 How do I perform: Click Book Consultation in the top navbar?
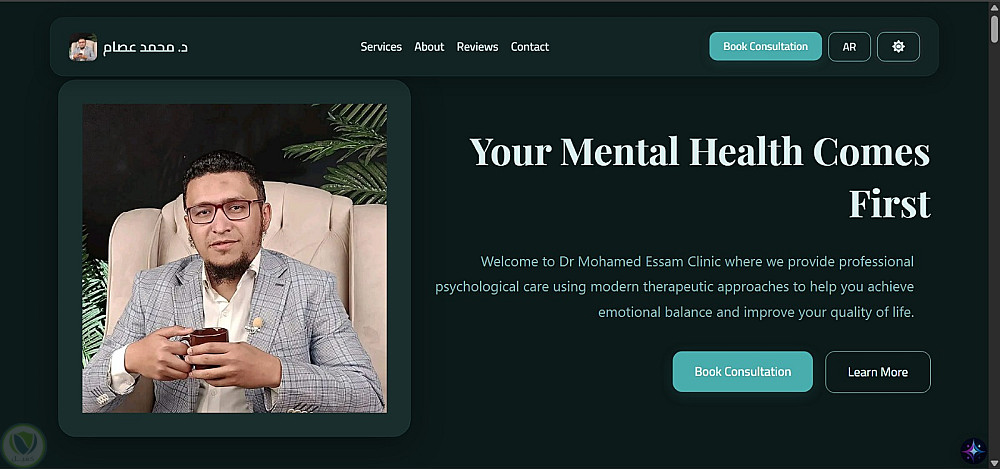pos(765,47)
